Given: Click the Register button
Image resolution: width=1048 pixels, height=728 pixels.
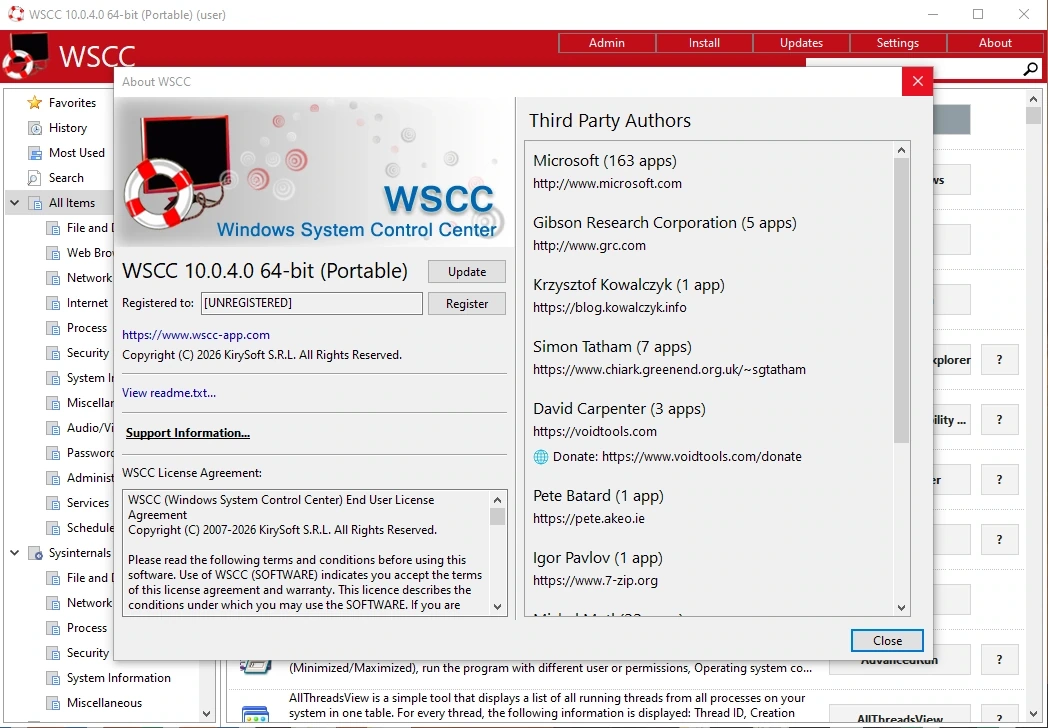Looking at the screenshot, I should (467, 304).
